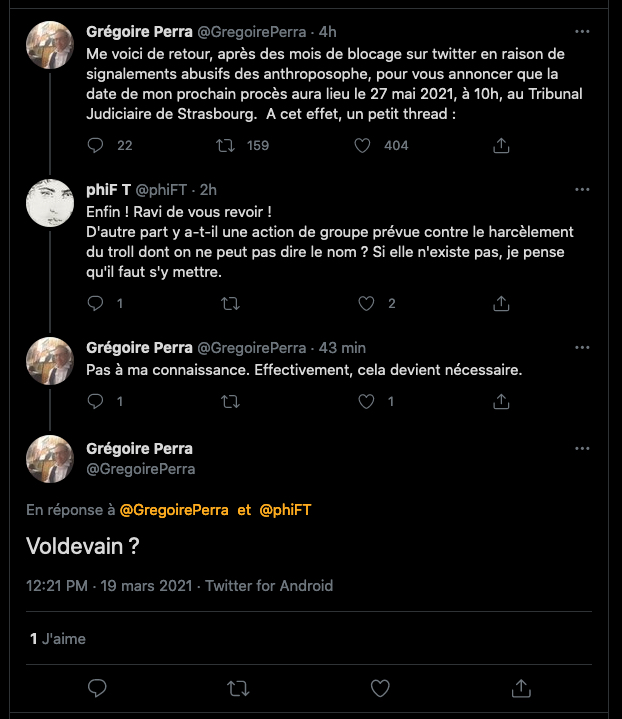Share phiF T's tweet
Image resolution: width=622 pixels, height=719 pixels.
click(501, 303)
